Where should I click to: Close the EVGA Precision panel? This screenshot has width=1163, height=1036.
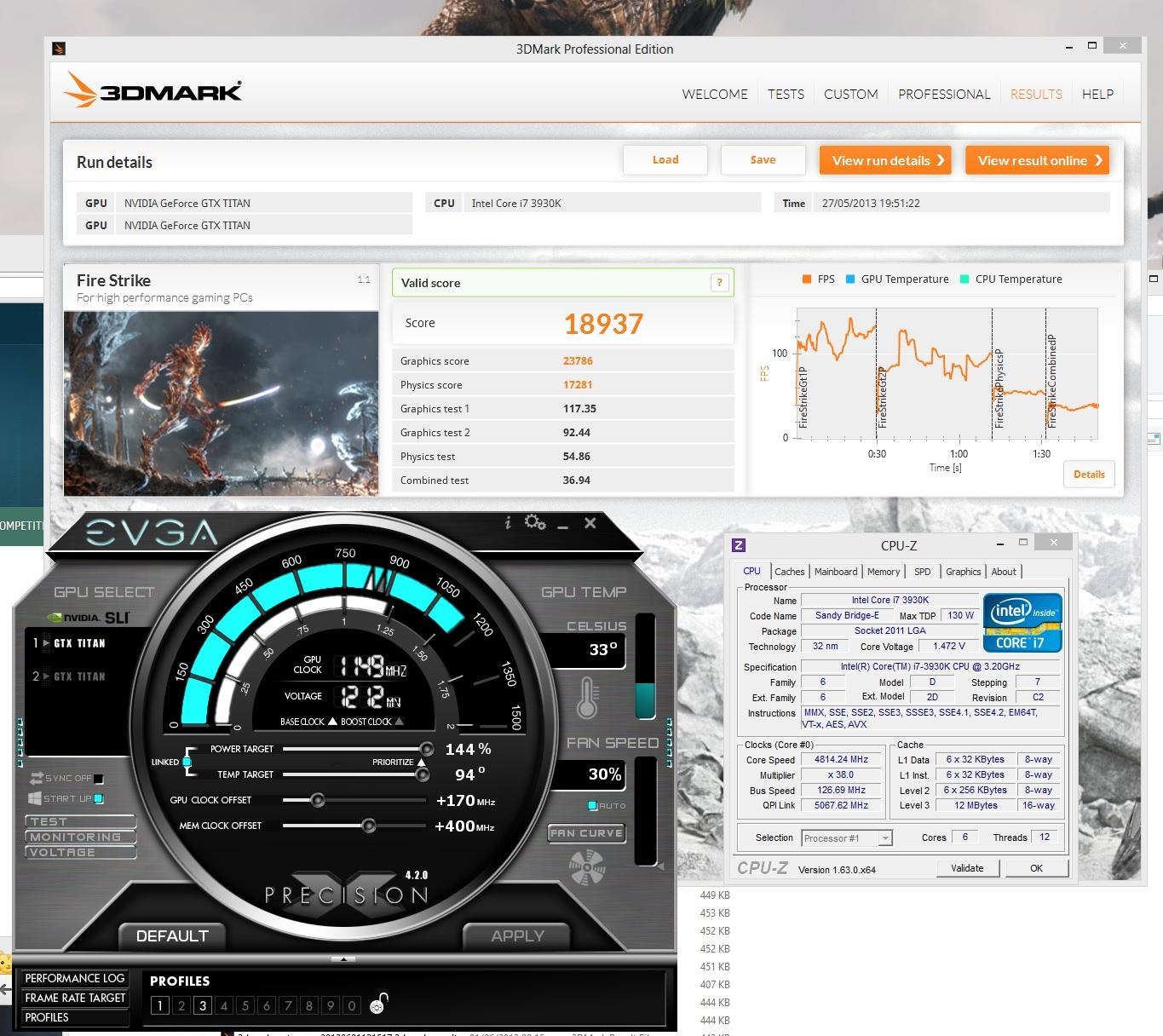[590, 522]
